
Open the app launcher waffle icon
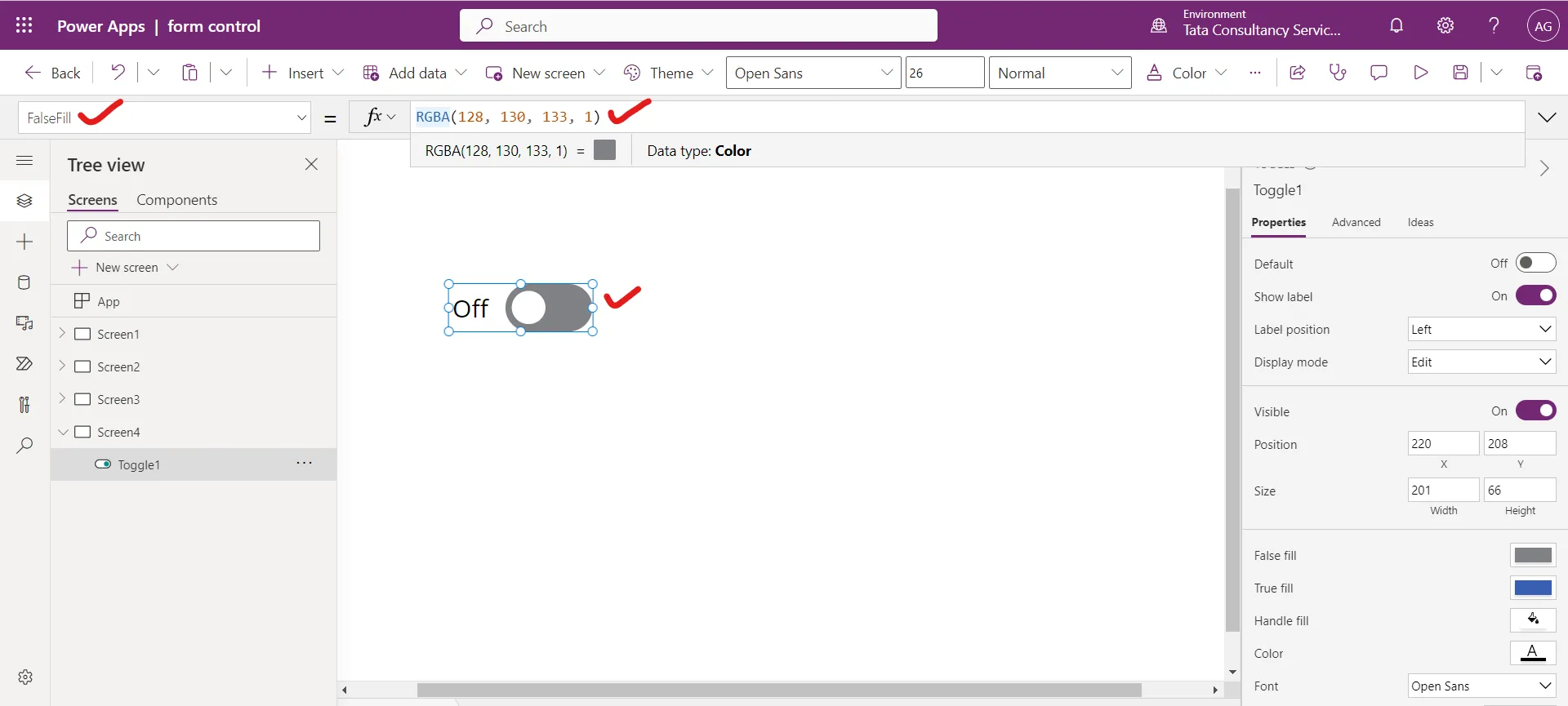pos(24,25)
